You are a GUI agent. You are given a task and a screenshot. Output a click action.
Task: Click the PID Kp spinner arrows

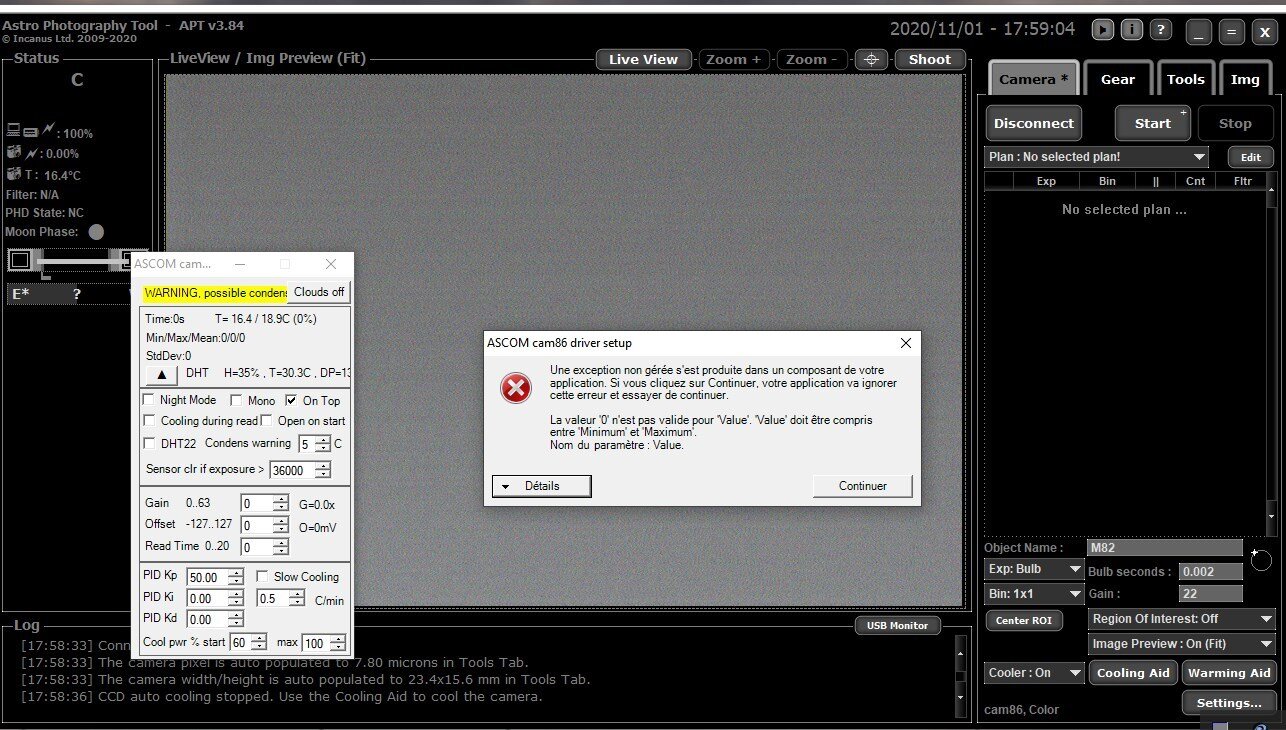pos(235,577)
